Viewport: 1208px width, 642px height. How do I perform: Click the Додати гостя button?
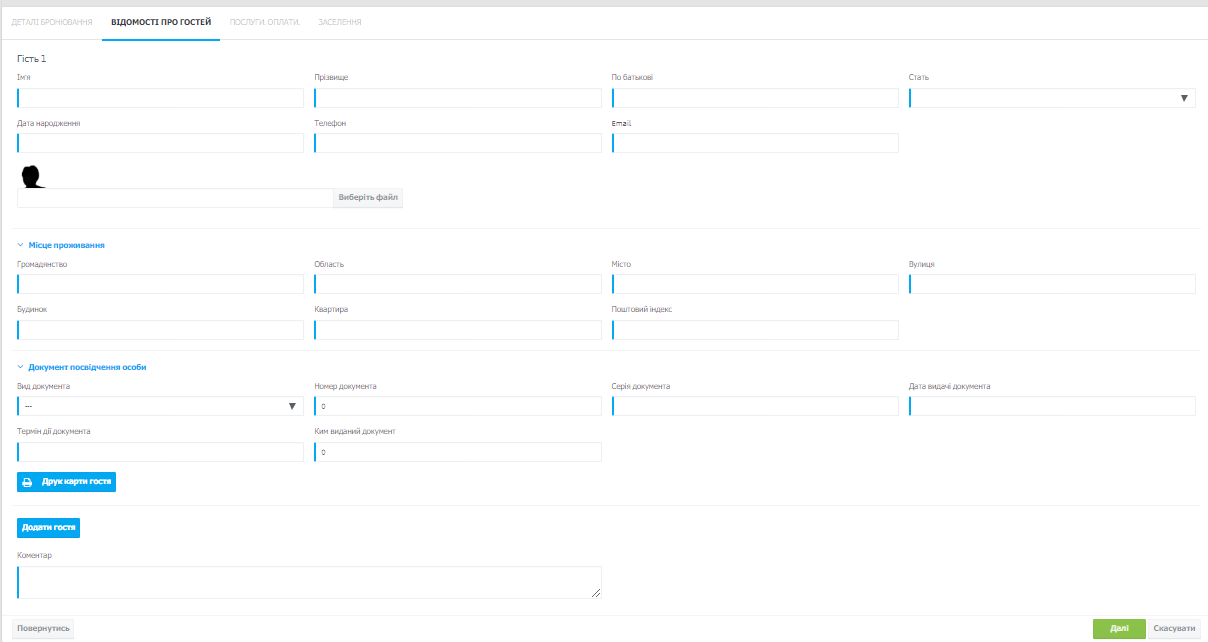[48, 527]
